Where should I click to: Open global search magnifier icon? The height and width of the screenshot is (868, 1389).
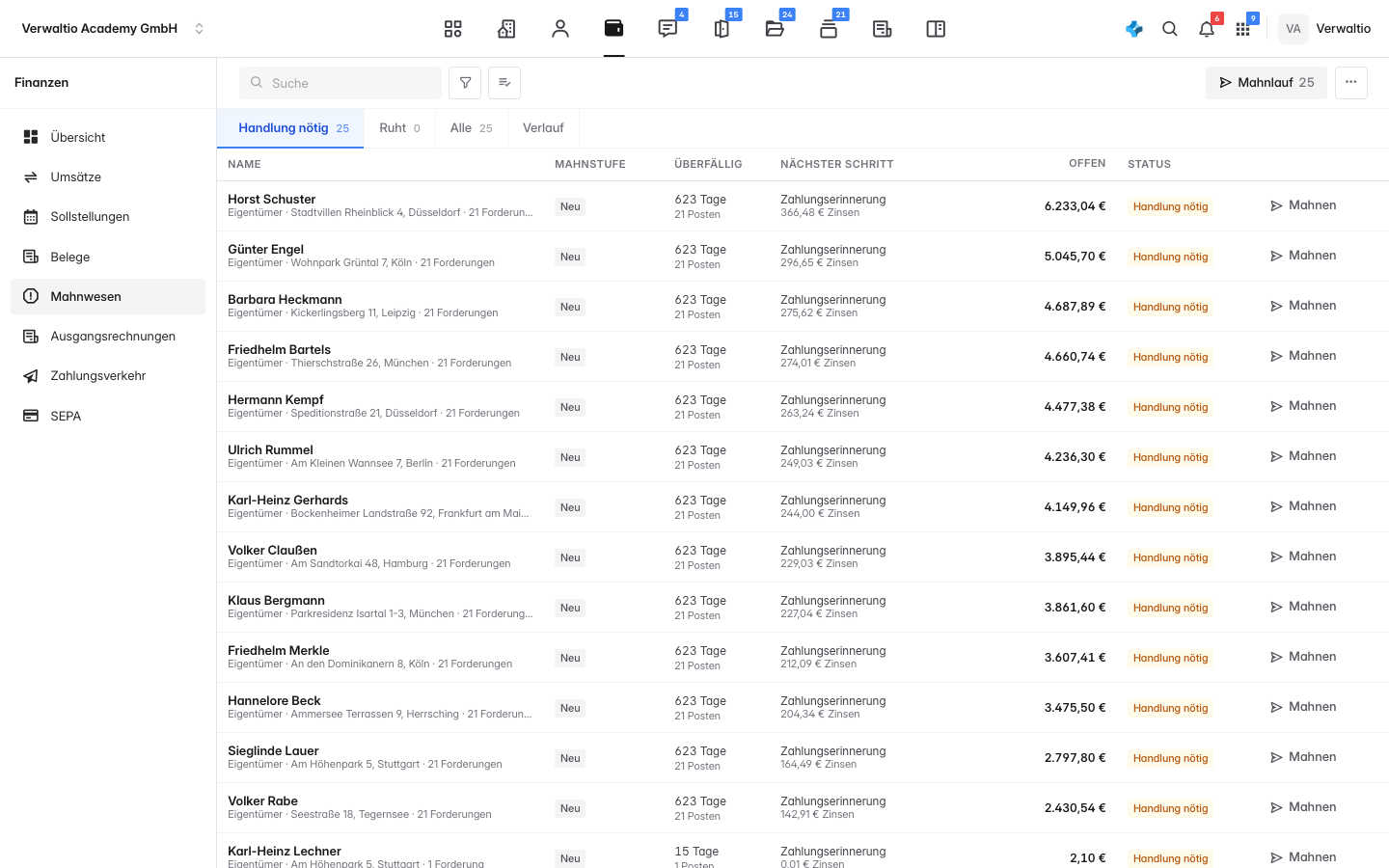click(x=1170, y=29)
